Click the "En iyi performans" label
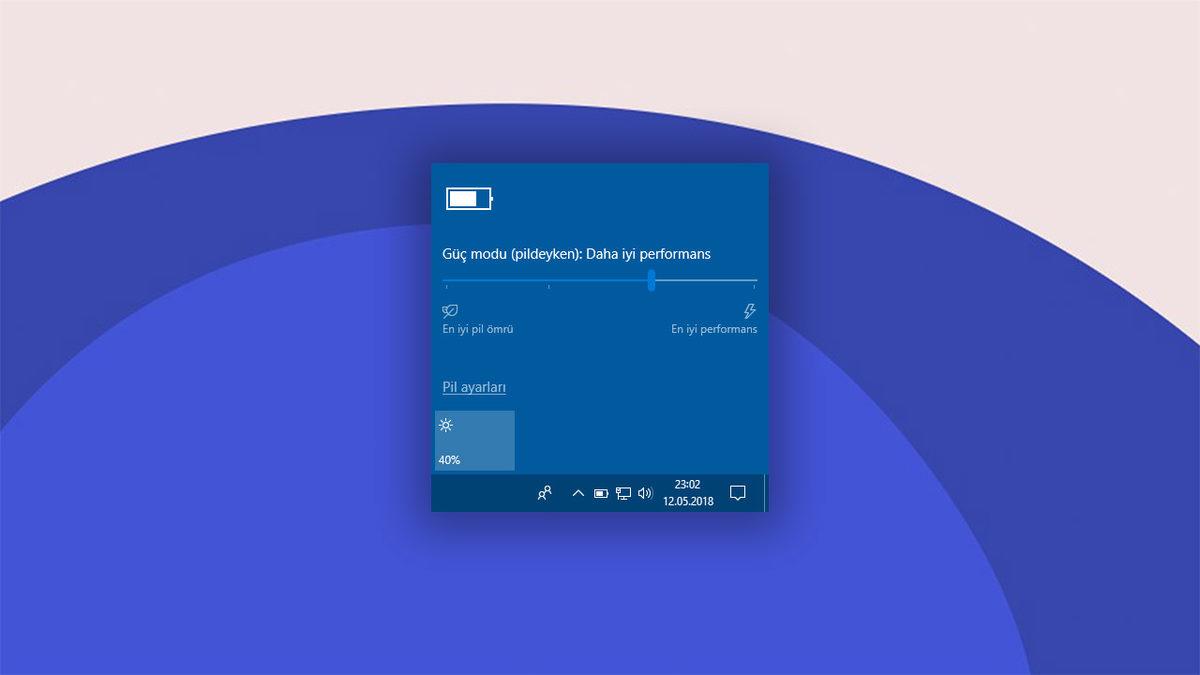Screen dimensions: 1200x675 tap(714, 329)
